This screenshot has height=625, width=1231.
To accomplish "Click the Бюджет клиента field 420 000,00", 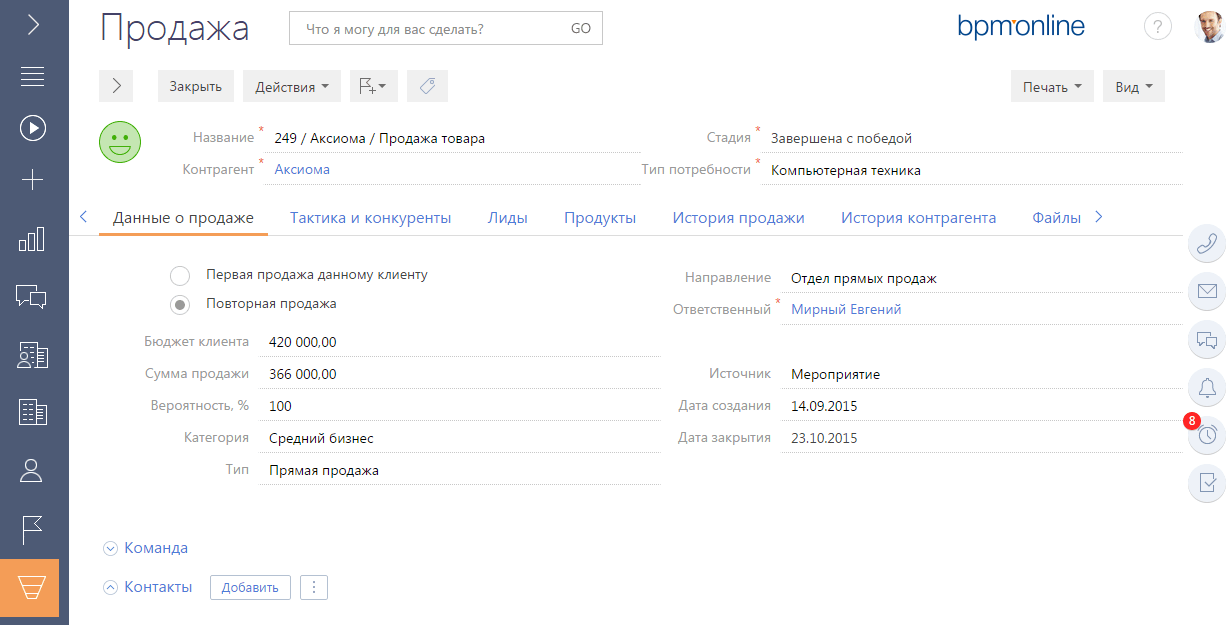I will pyautogui.click(x=460, y=342).
